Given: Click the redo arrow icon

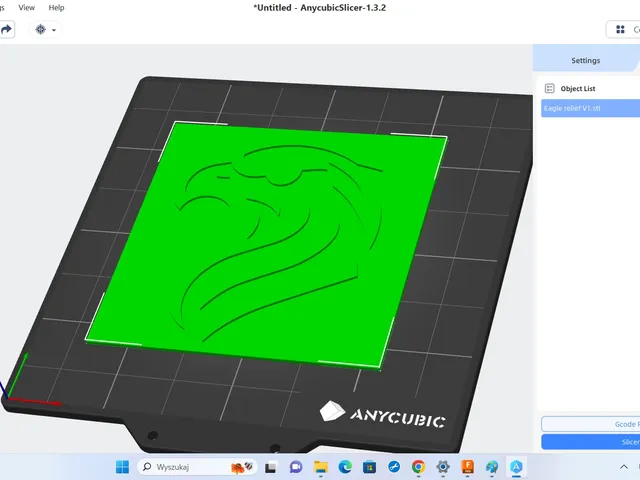Looking at the screenshot, I should tap(6, 29).
